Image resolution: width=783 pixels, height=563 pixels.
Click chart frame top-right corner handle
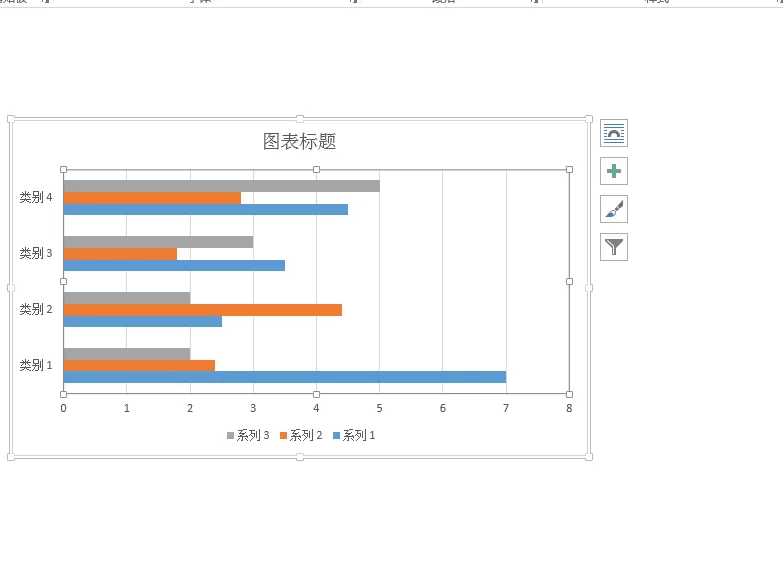pyautogui.click(x=589, y=119)
